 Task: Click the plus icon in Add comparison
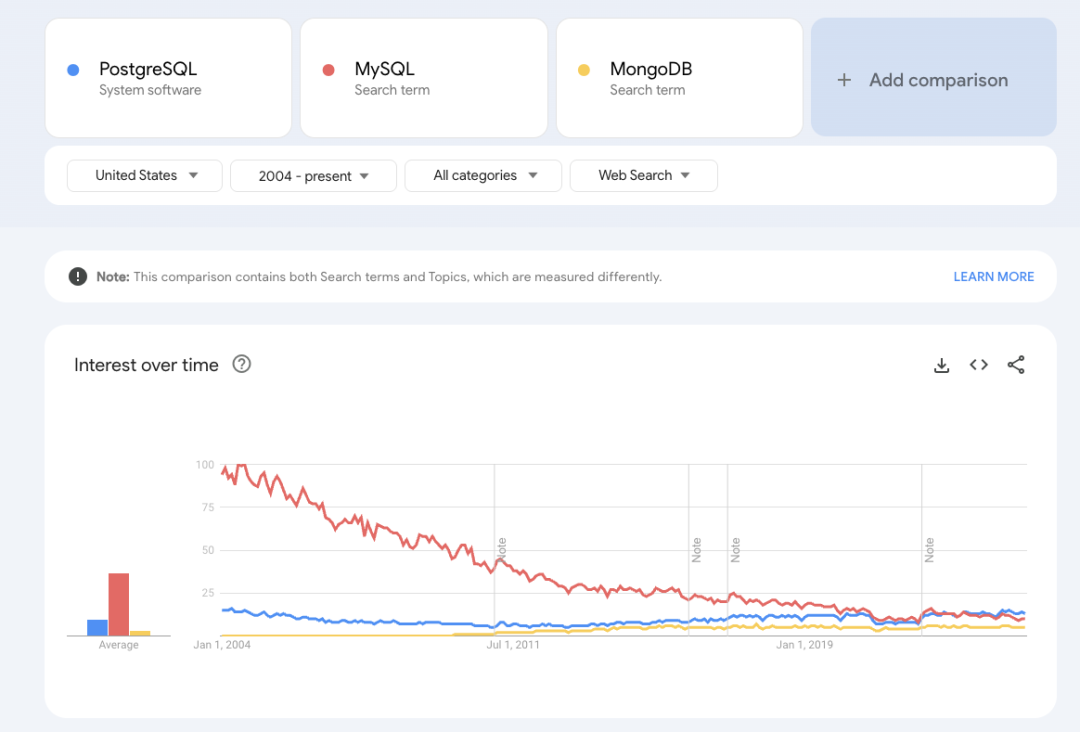click(844, 80)
